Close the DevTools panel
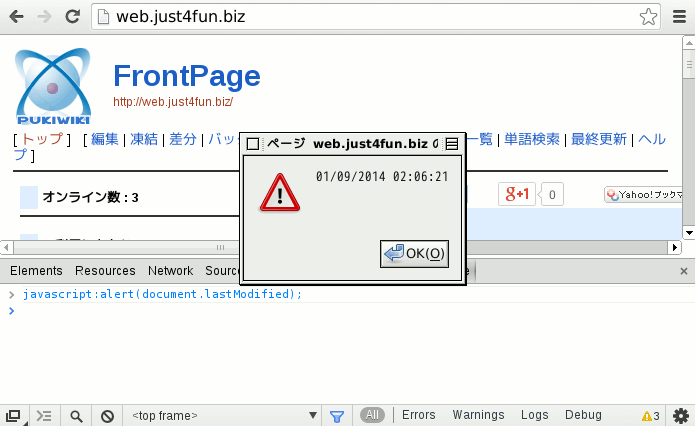The image size is (695, 426). click(x=684, y=271)
